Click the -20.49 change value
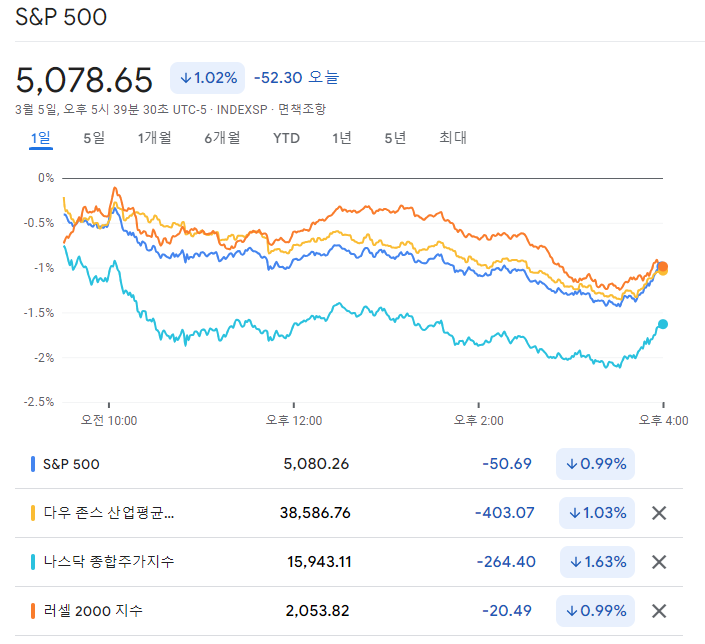Screen dimensions: 705x644 pos(507,611)
